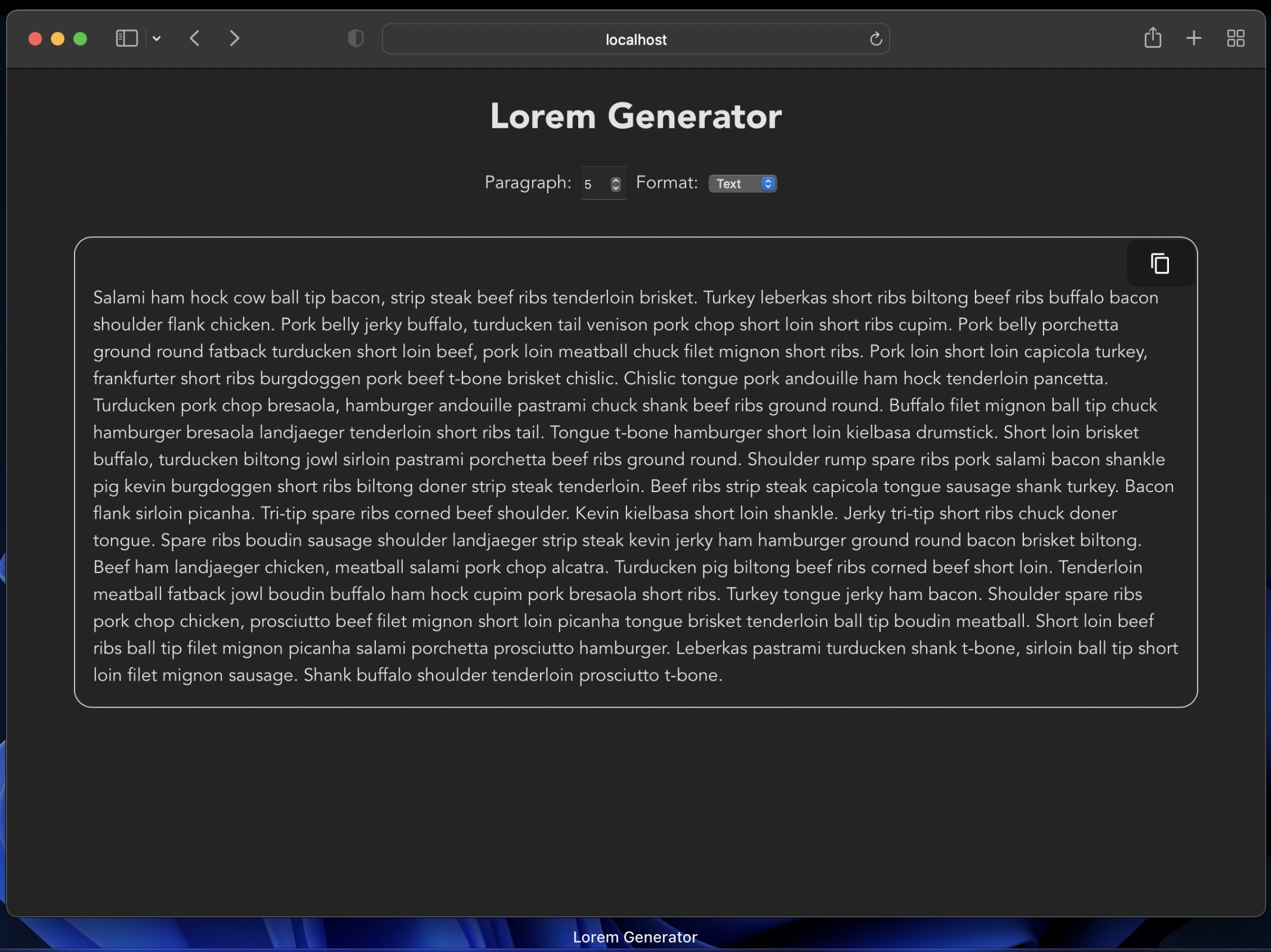This screenshot has width=1271, height=952.
Task: Go back to the previous page
Action: (x=195, y=39)
